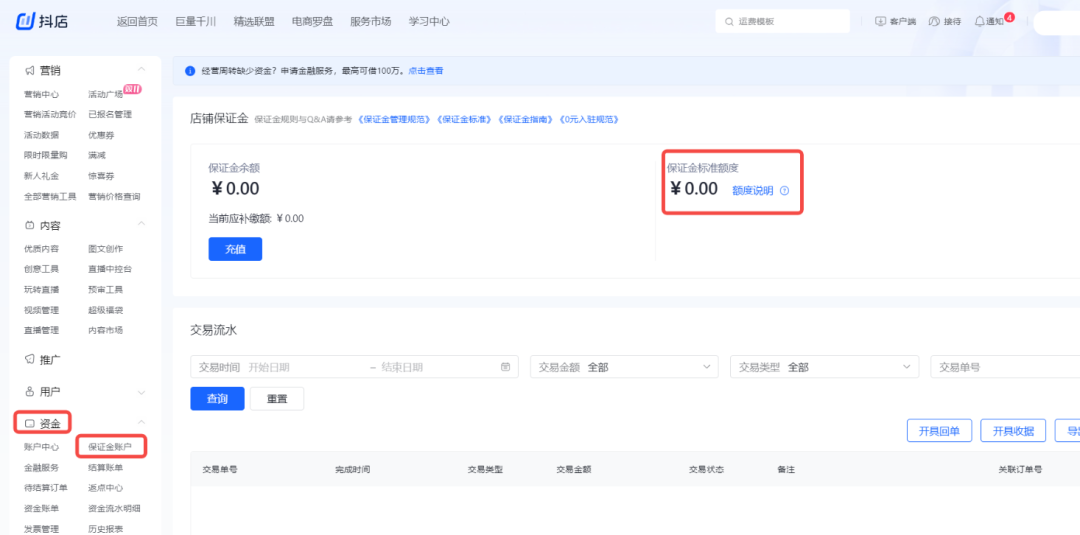
Task: Open the calendar icon in 交易时间
Action: [505, 367]
